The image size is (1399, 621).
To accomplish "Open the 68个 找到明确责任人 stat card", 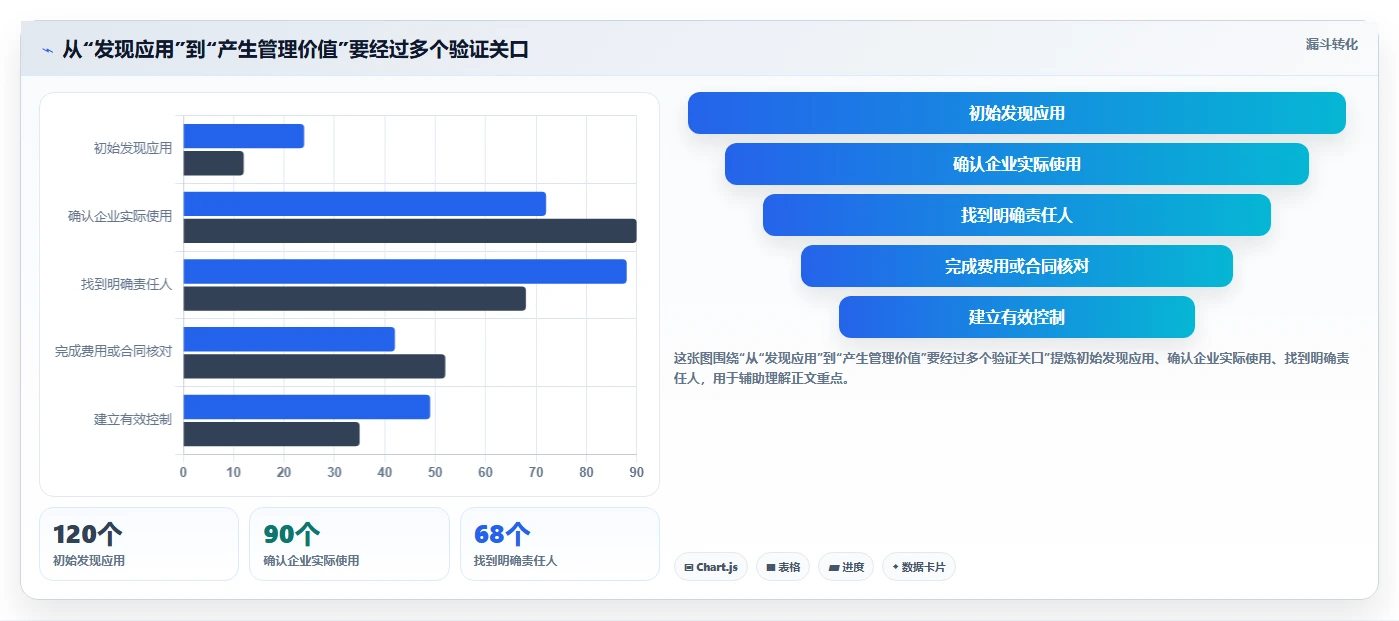I will coord(560,544).
